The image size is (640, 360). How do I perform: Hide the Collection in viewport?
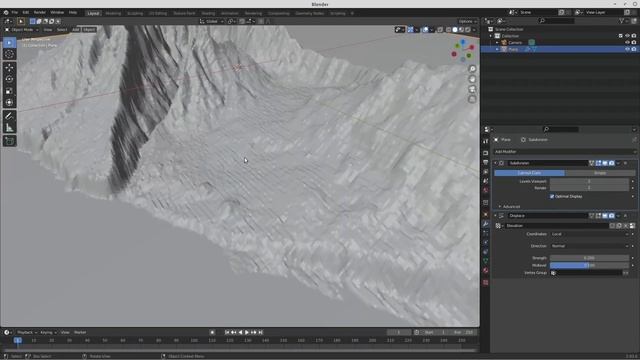pyautogui.click(x=627, y=36)
